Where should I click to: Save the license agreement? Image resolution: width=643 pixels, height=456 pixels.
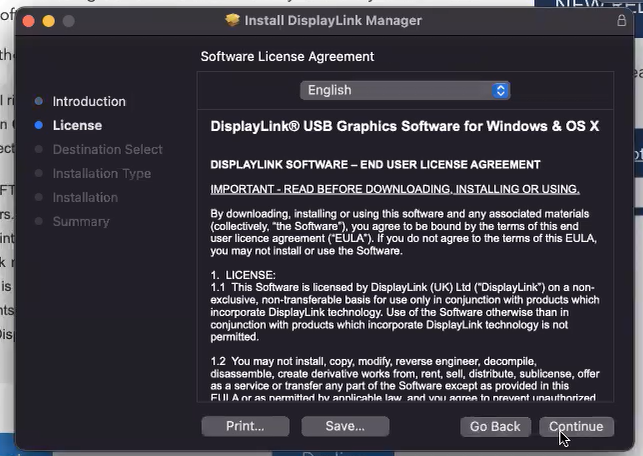pyautogui.click(x=345, y=426)
